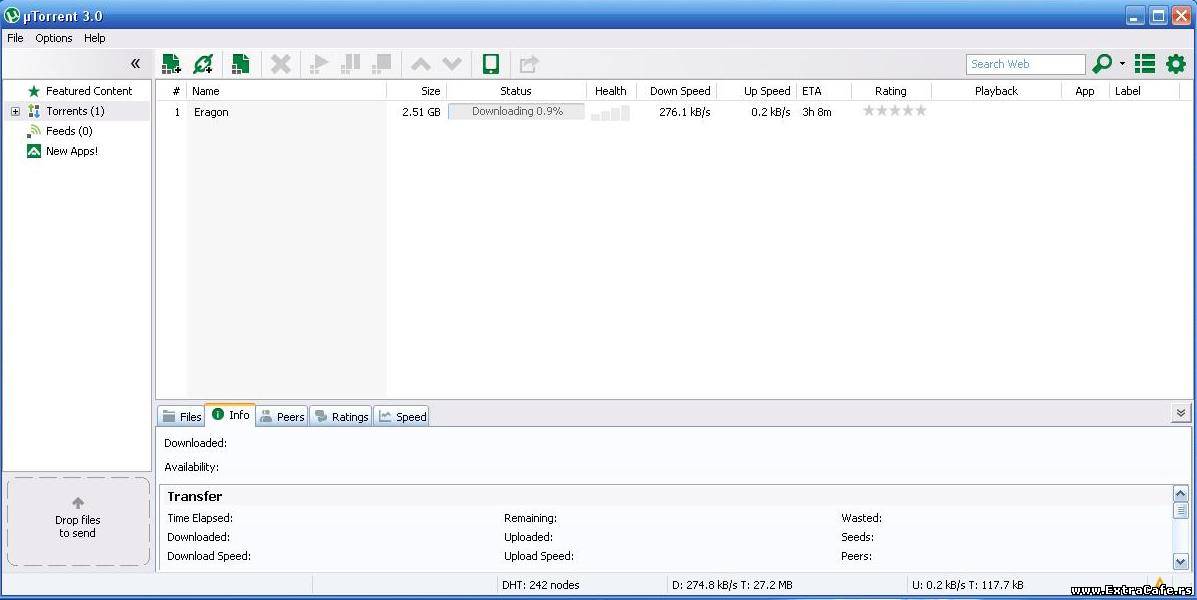
Task: Click D: 274.8 kB/s status bar entry
Action: pyautogui.click(x=732, y=585)
